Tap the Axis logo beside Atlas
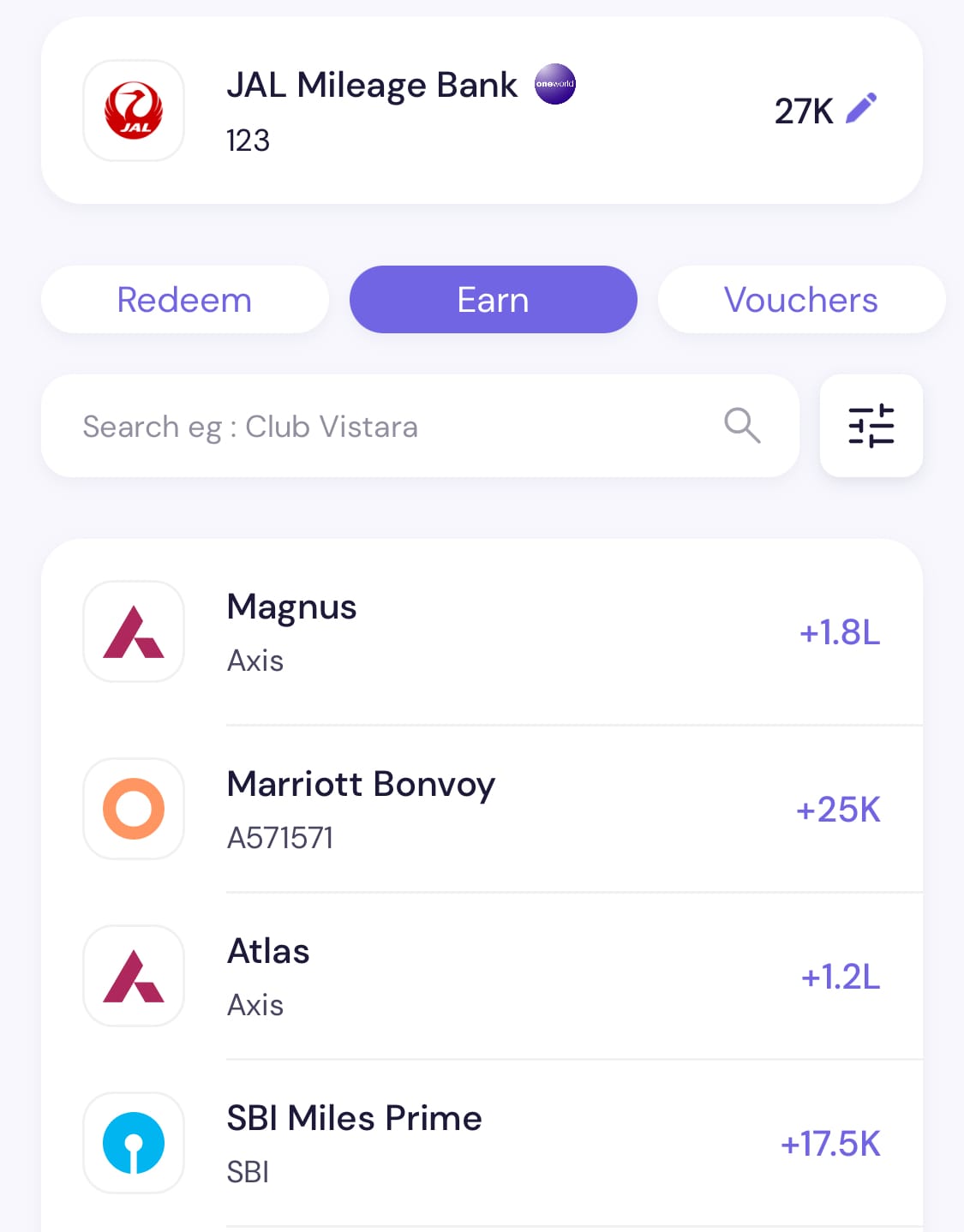964x1232 pixels. [134, 976]
